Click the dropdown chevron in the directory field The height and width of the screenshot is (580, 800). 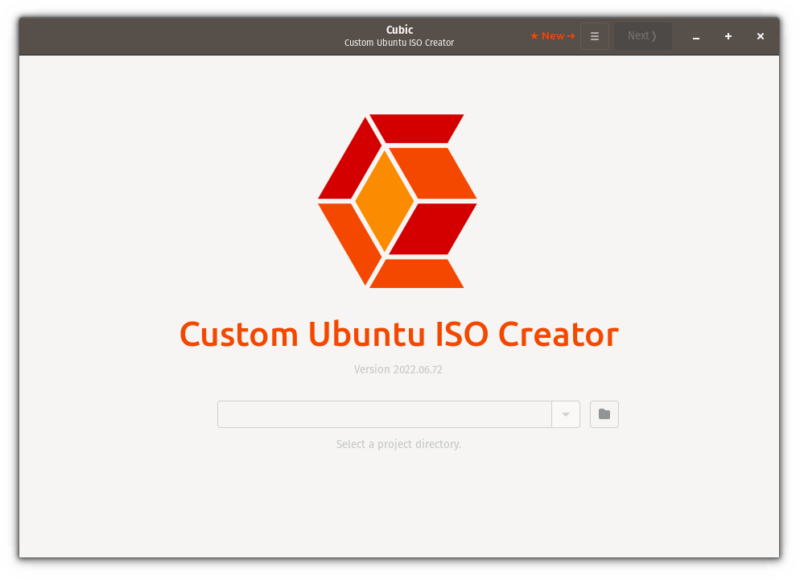tap(565, 413)
